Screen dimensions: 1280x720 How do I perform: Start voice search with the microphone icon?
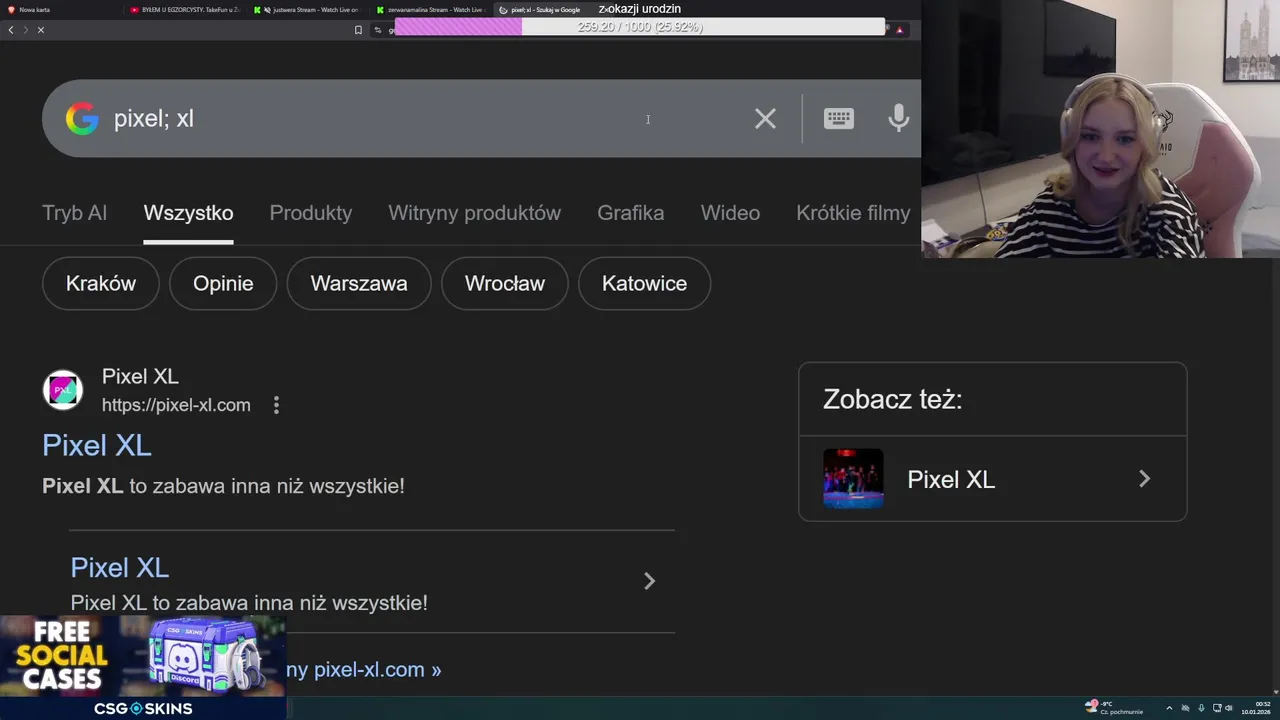(898, 118)
